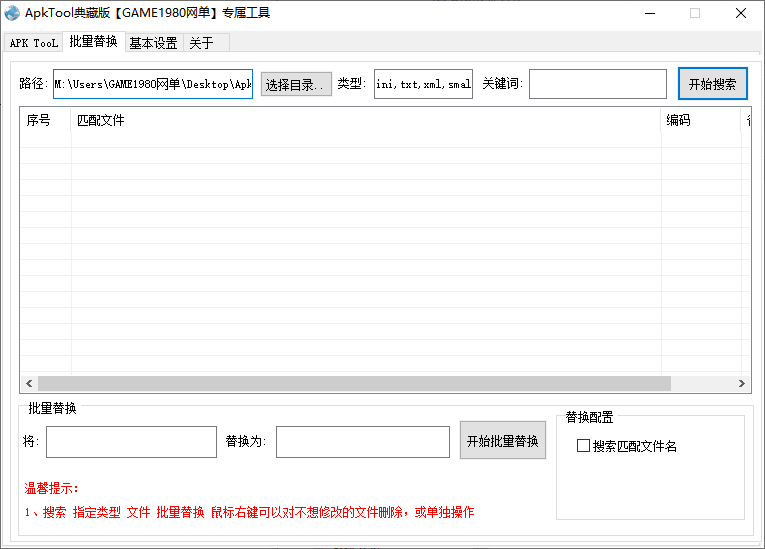Screen dimensions: 765x549
Task: Click the 关键词 keyword input box
Action: click(597, 85)
